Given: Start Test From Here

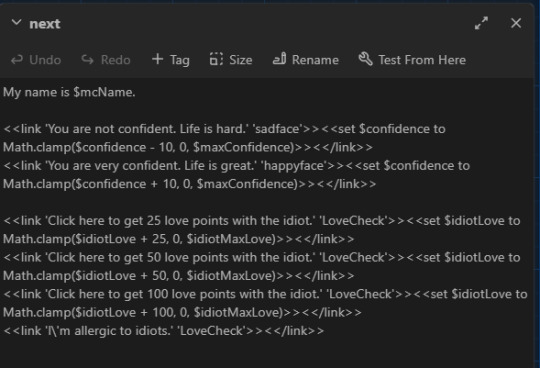Looking at the screenshot, I should pyautogui.click(x=412, y=60).
